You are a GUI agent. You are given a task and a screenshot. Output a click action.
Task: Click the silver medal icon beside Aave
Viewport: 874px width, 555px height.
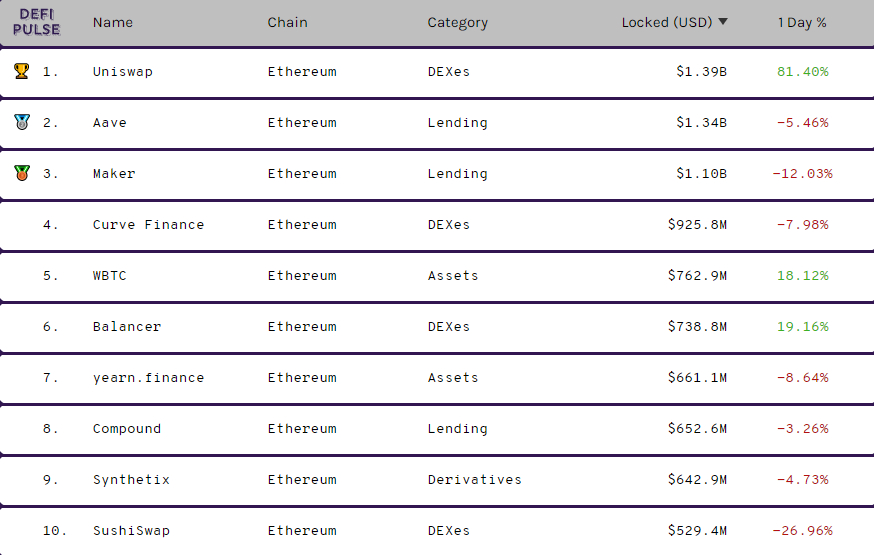[22, 121]
